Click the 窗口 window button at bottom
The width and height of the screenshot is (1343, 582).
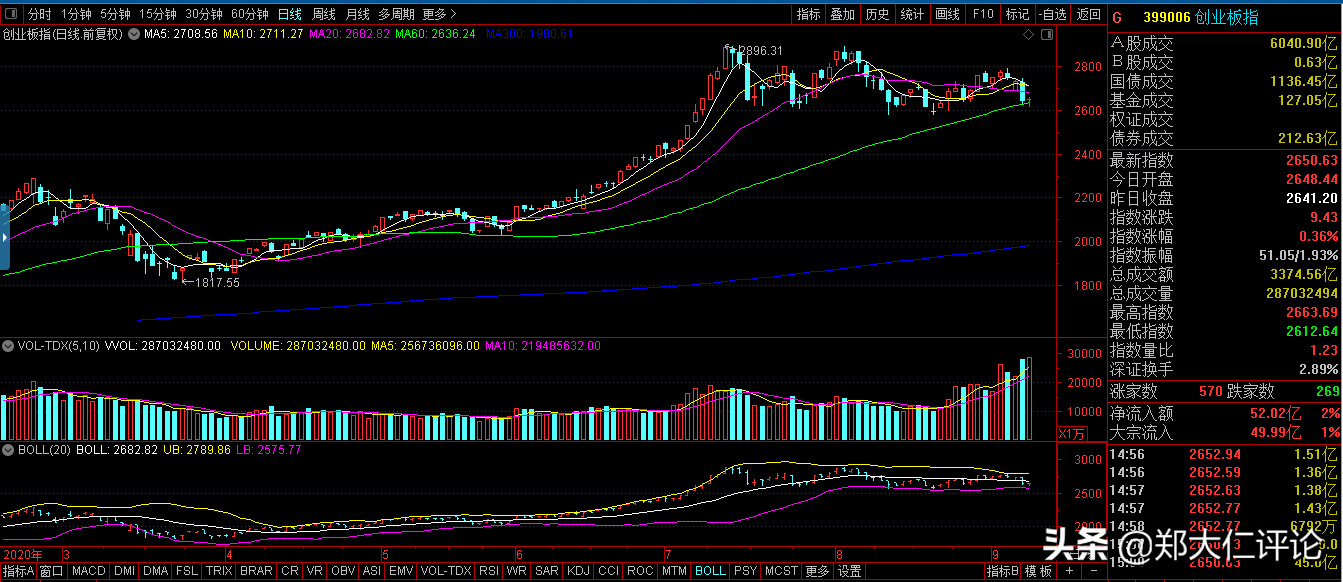click(x=52, y=571)
